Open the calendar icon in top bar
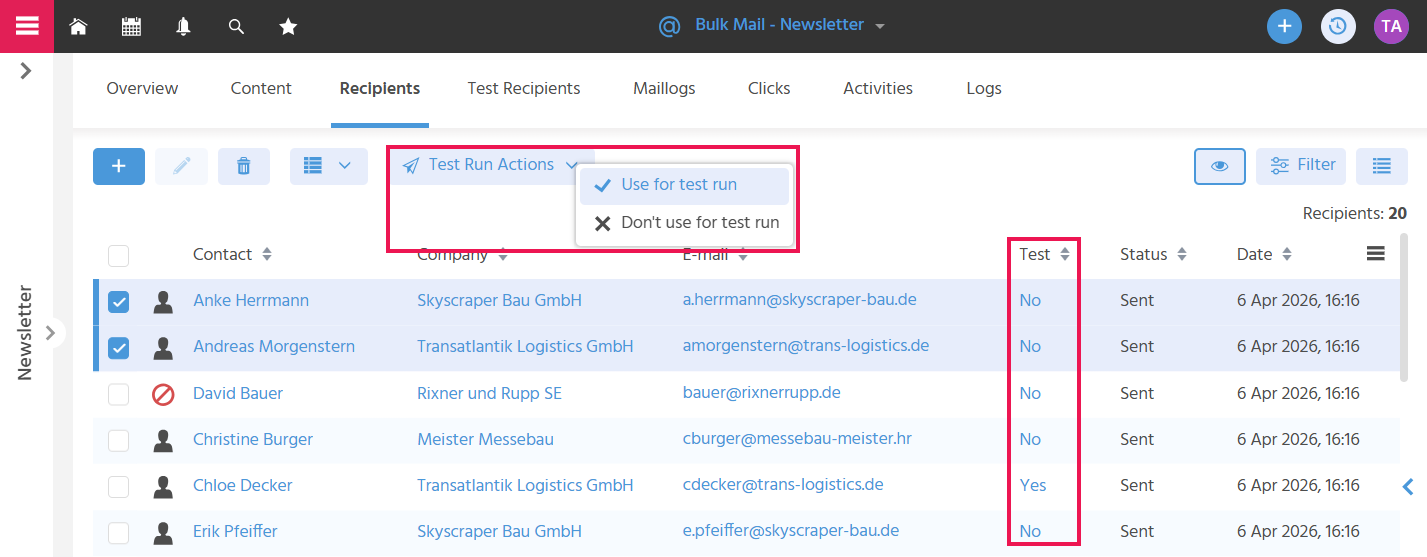 (131, 27)
